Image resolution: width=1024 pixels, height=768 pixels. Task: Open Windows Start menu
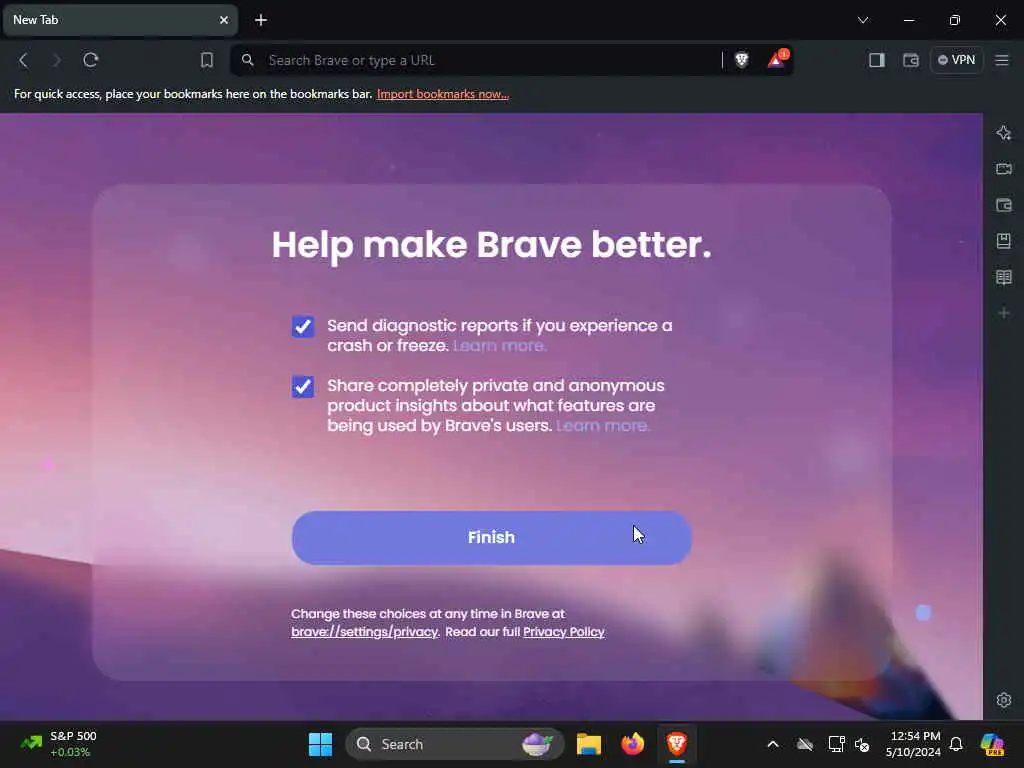pos(320,744)
